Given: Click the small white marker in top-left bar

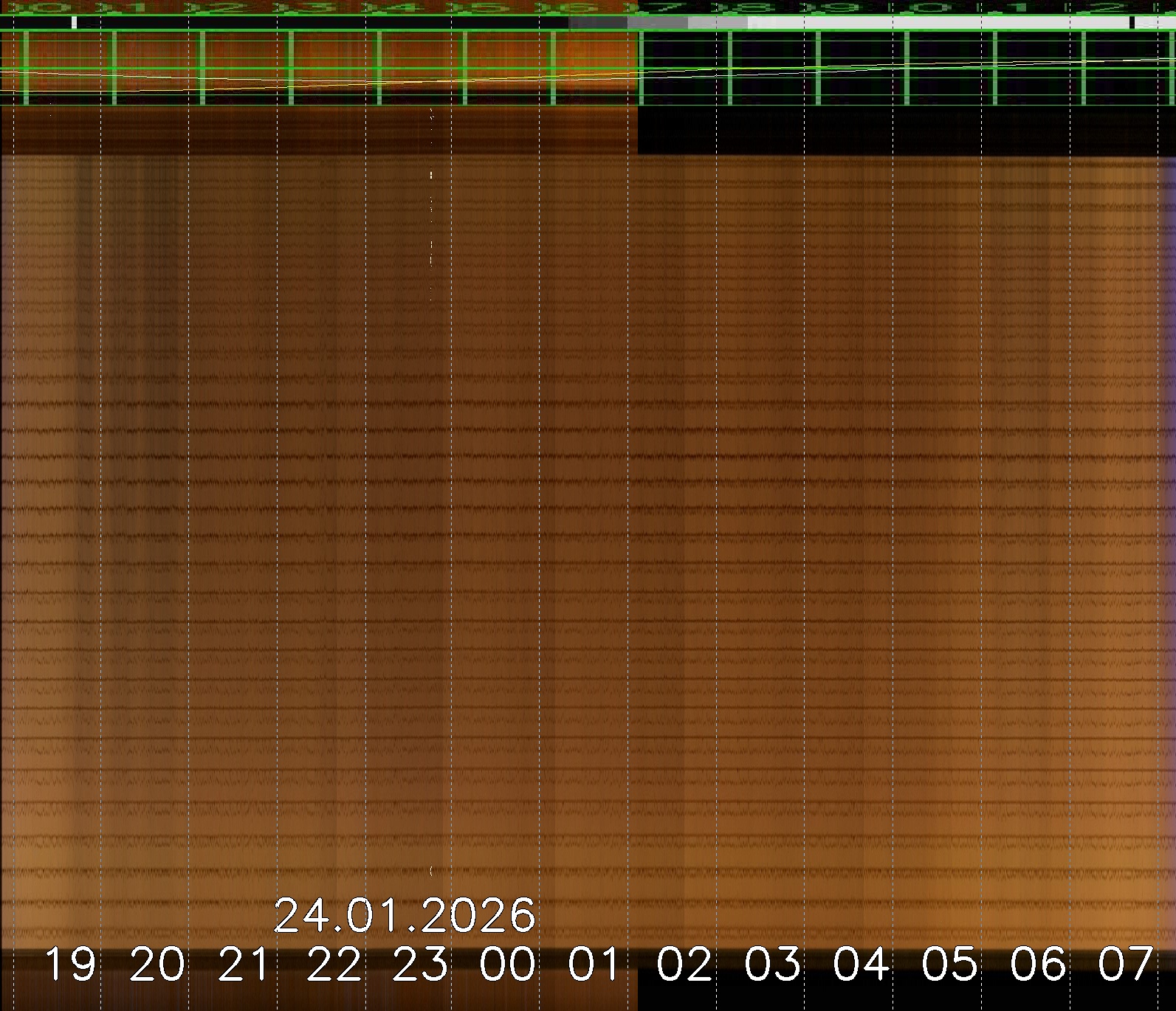Looking at the screenshot, I should pos(74,23).
